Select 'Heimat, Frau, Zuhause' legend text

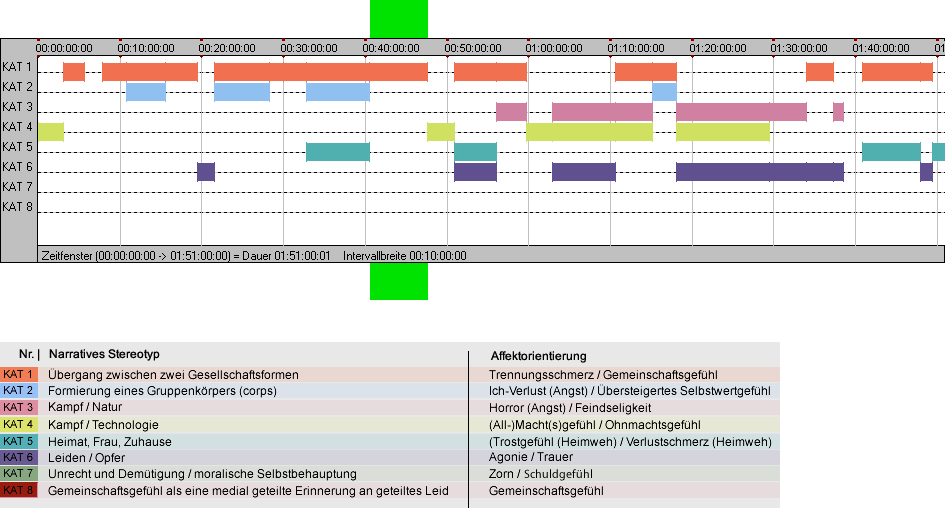[x=110, y=441]
